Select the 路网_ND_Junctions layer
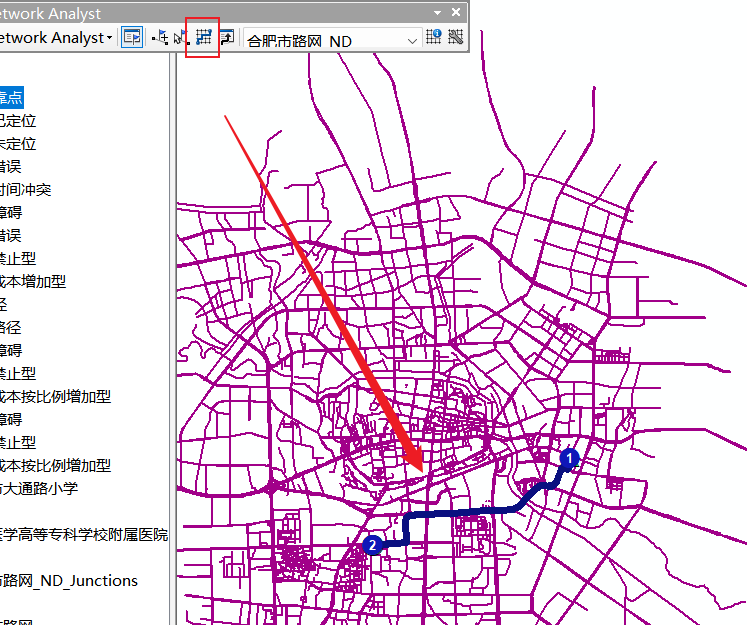This screenshot has width=747, height=625. [69, 581]
